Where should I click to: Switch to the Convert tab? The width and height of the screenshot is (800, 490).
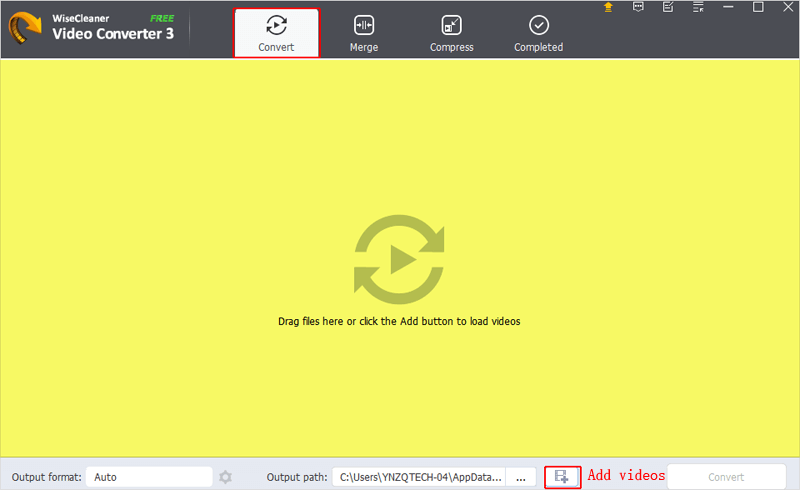(x=277, y=33)
